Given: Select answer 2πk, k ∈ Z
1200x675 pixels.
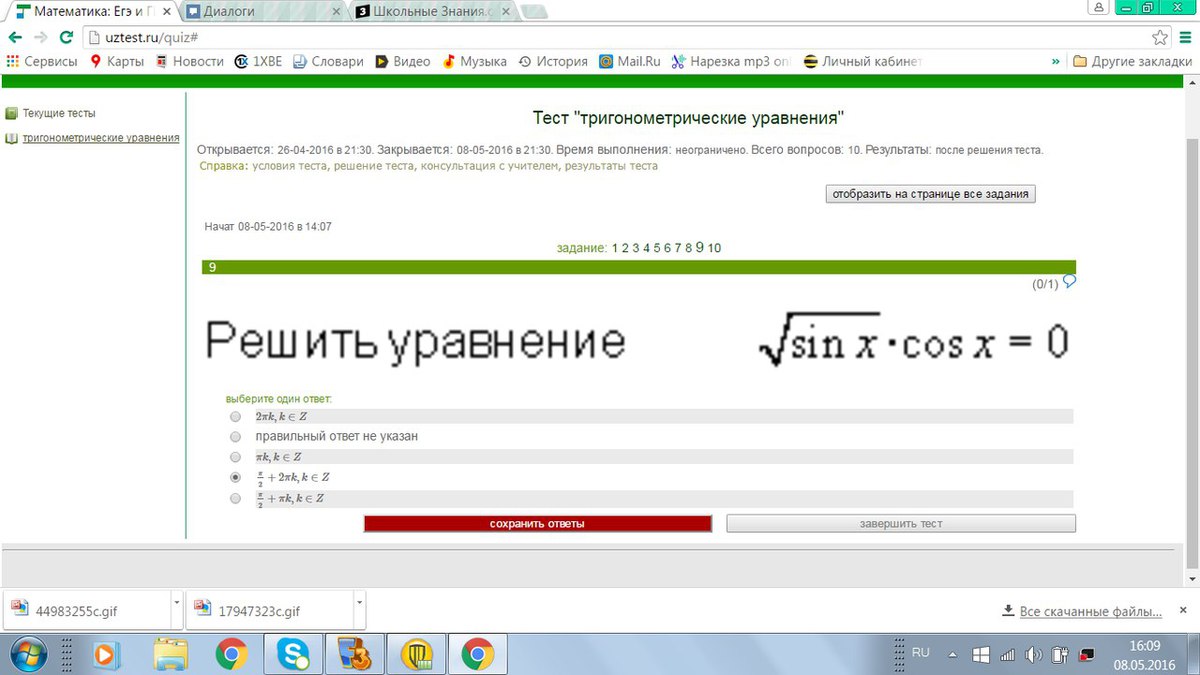Looking at the screenshot, I should (x=235, y=416).
